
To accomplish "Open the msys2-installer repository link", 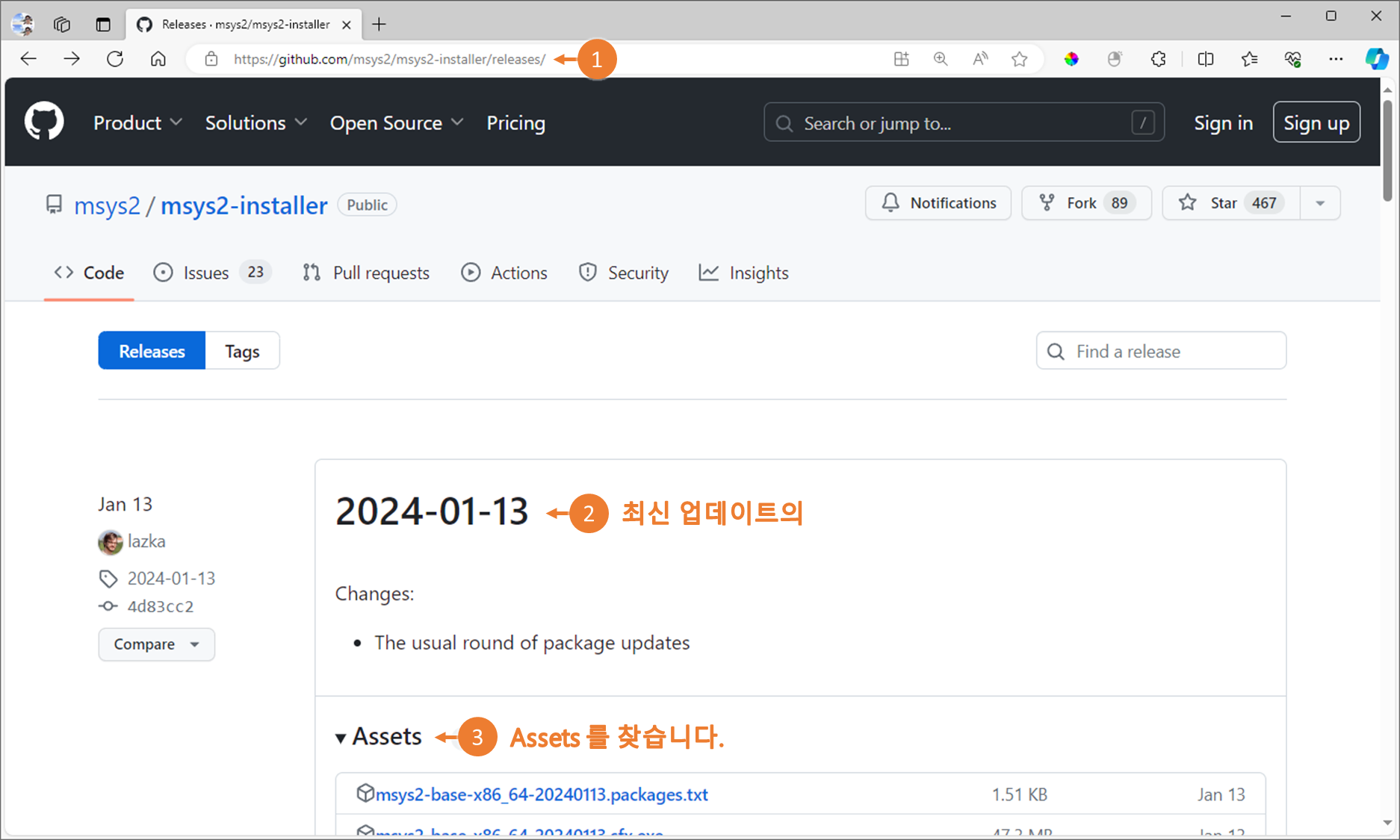I will 244,205.
